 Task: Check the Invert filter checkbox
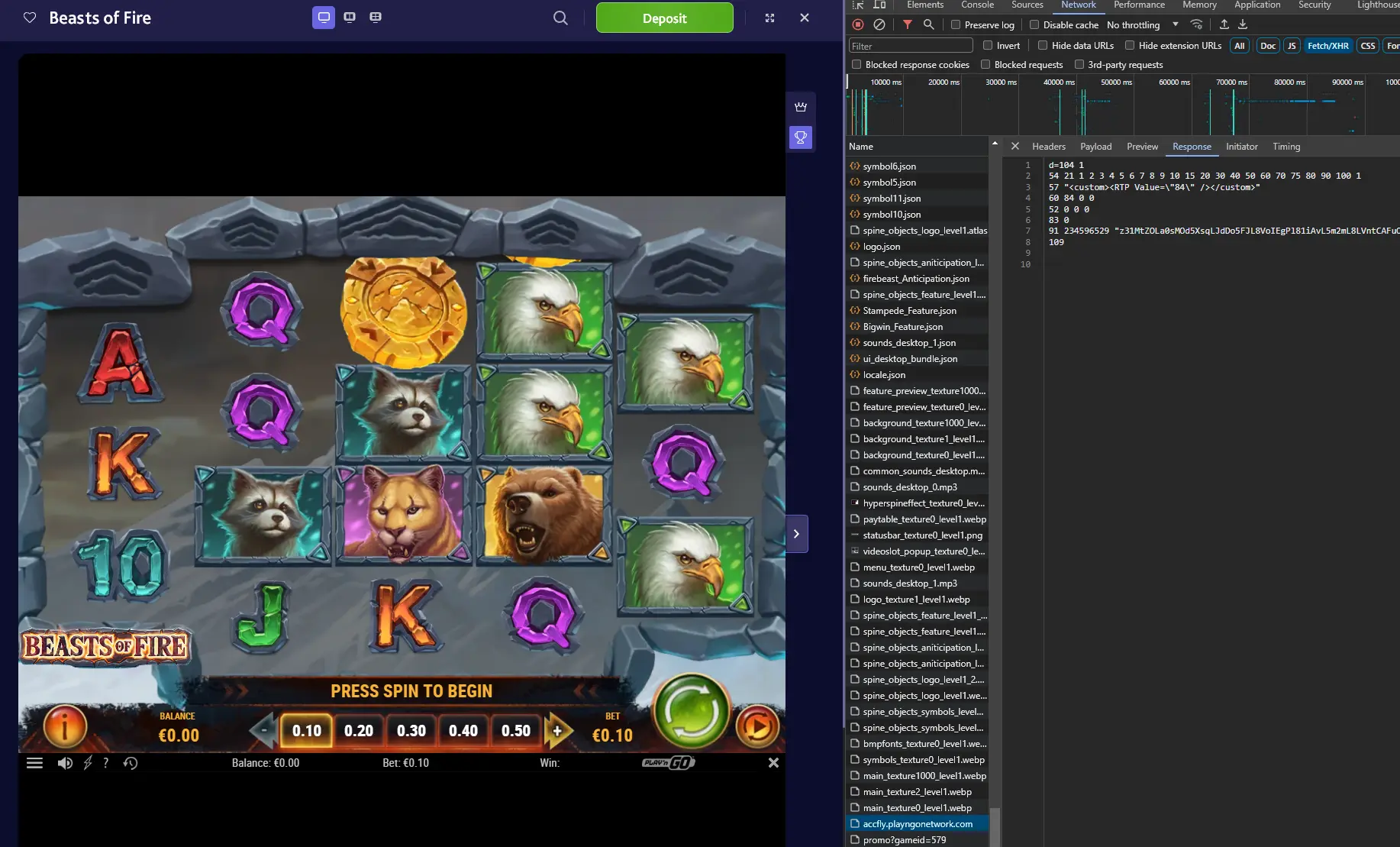coord(988,45)
